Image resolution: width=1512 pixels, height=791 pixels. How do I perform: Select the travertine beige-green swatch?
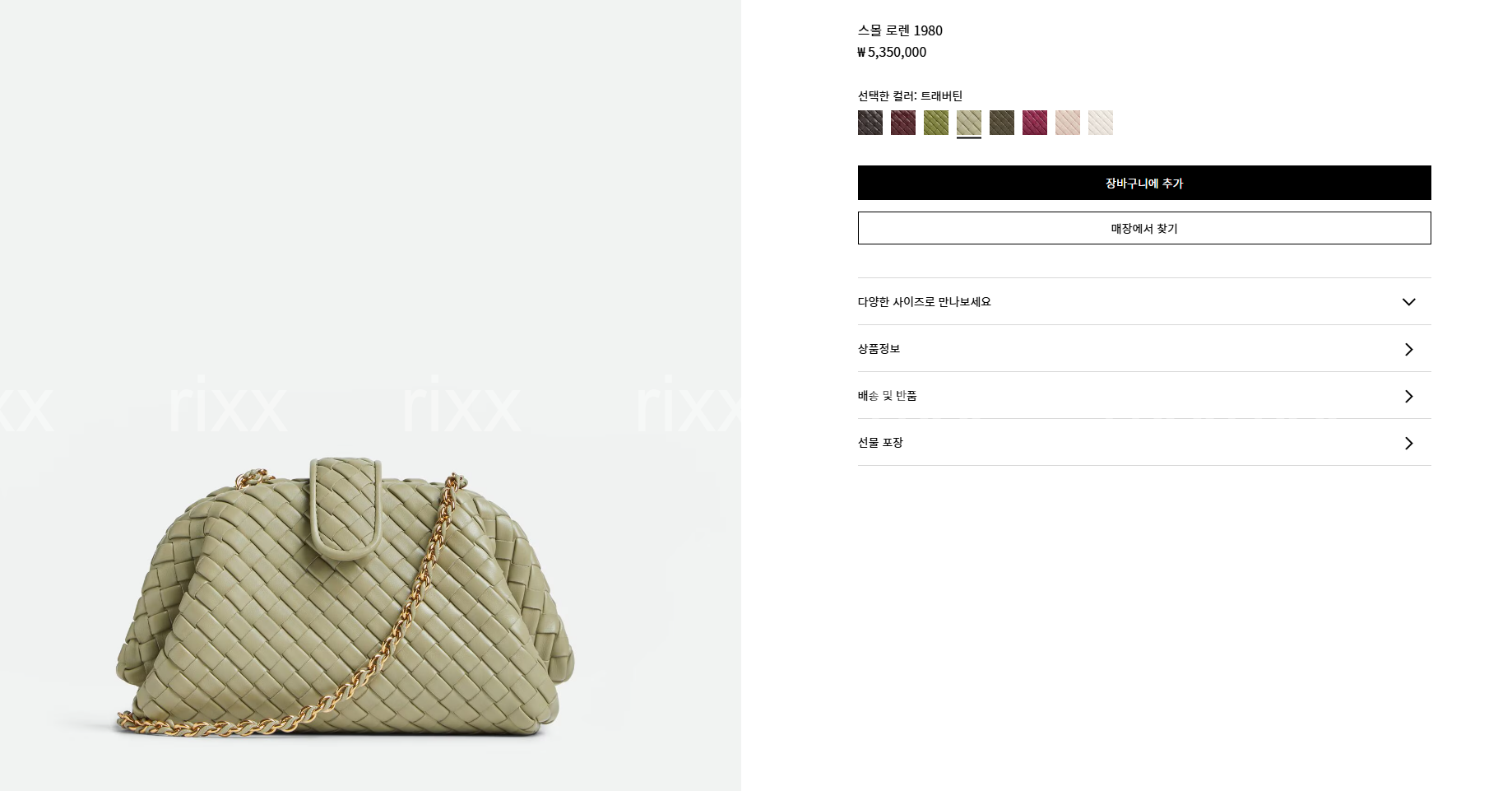click(969, 123)
